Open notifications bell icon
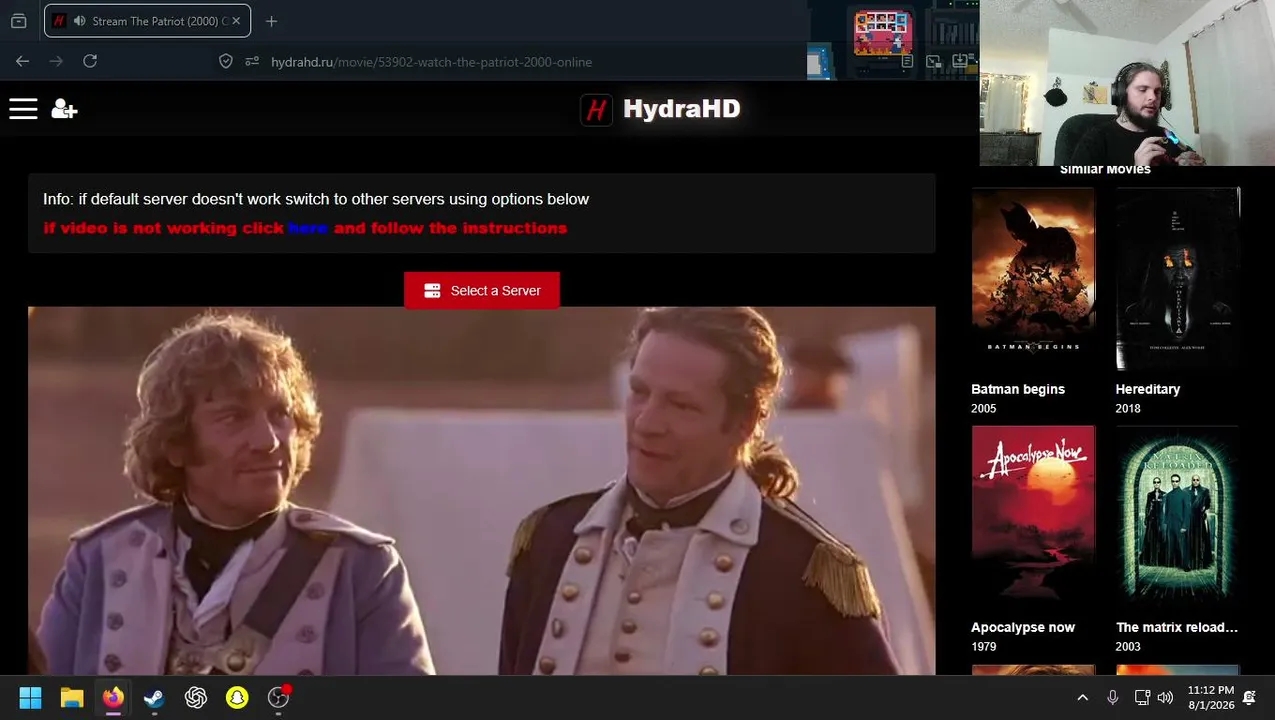This screenshot has height=720, width=1275. click(1249, 698)
